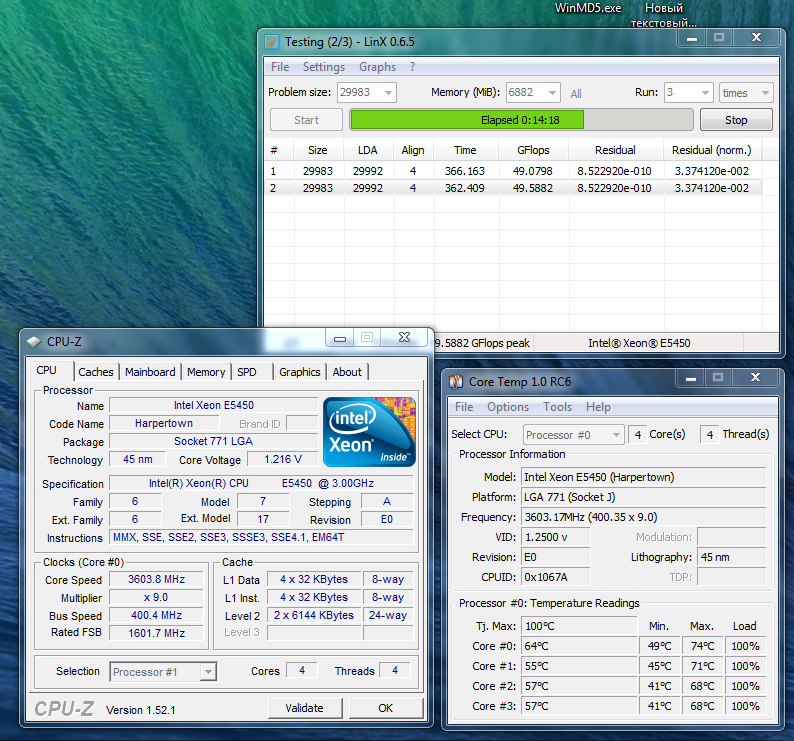Image resolution: width=794 pixels, height=741 pixels.
Task: Maximize the LinX window
Action: pos(718,38)
